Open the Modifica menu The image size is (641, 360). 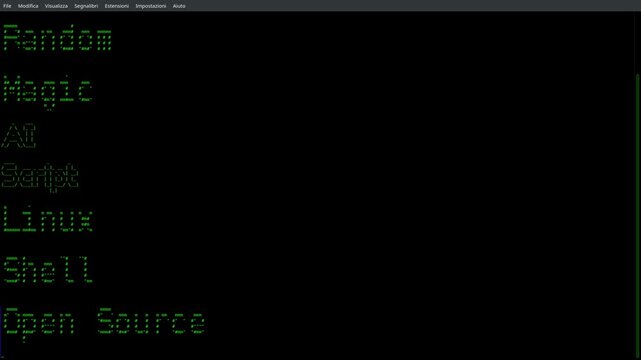click(28, 6)
